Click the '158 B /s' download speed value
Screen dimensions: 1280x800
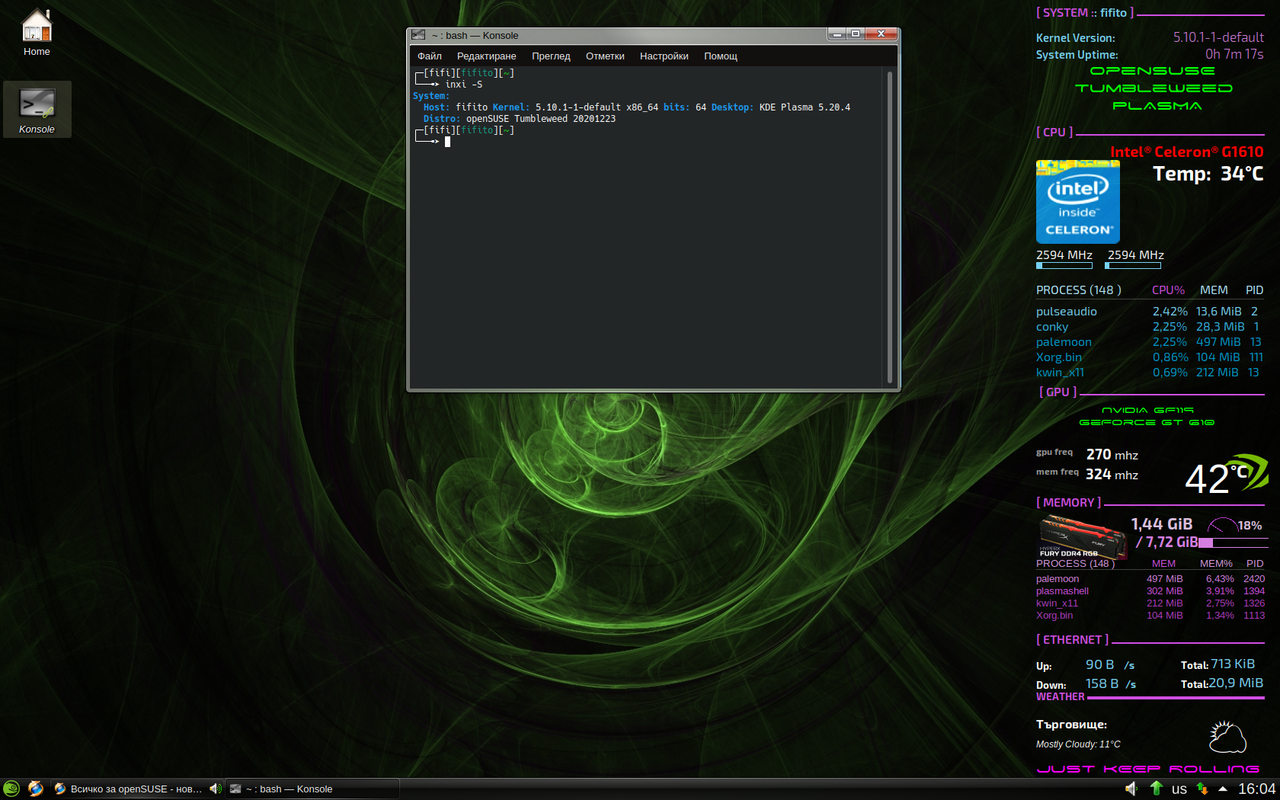(1110, 684)
